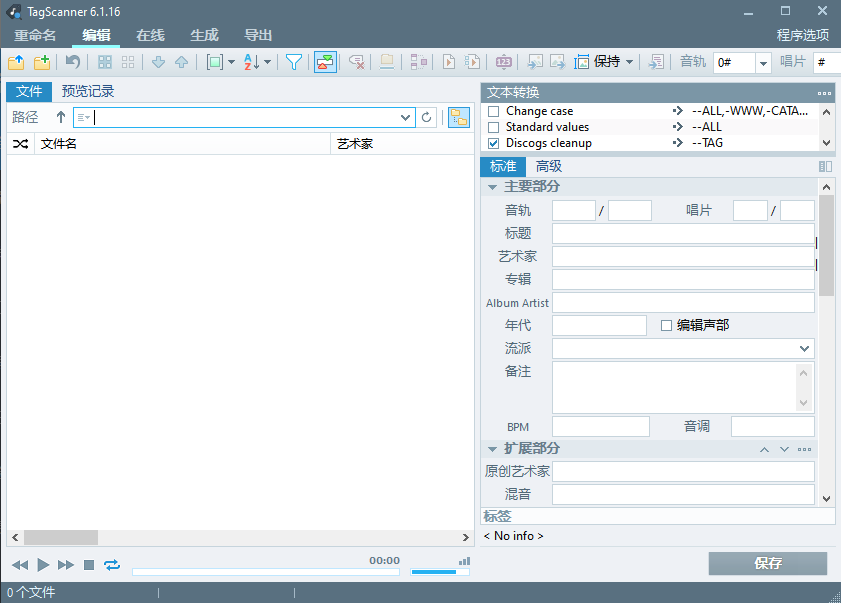Open the 在线 menu
841x603 pixels.
(x=150, y=35)
